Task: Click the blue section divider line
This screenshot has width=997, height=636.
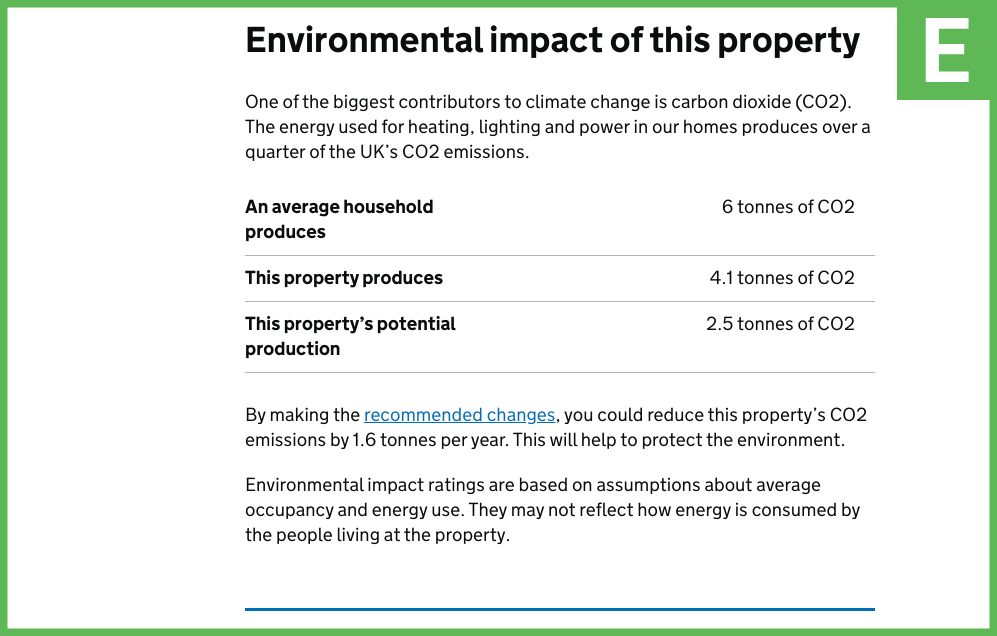Action: [x=560, y=609]
